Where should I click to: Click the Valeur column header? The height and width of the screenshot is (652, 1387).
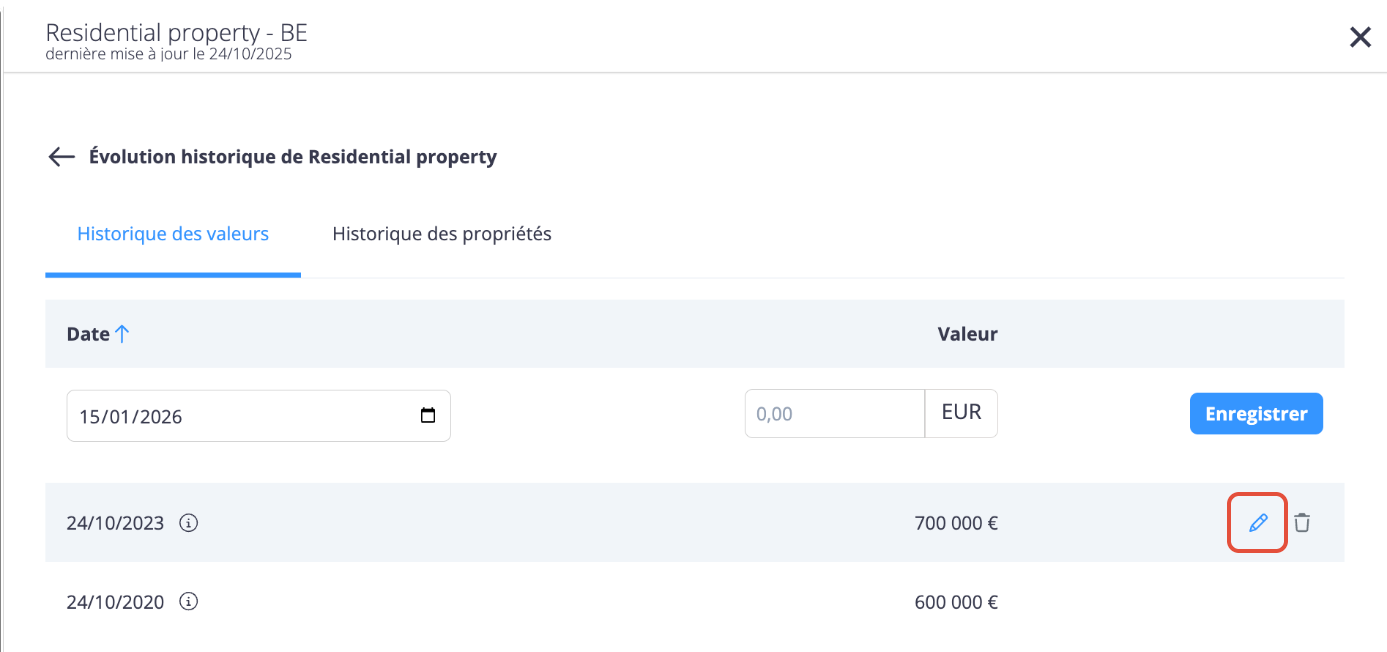tap(967, 334)
